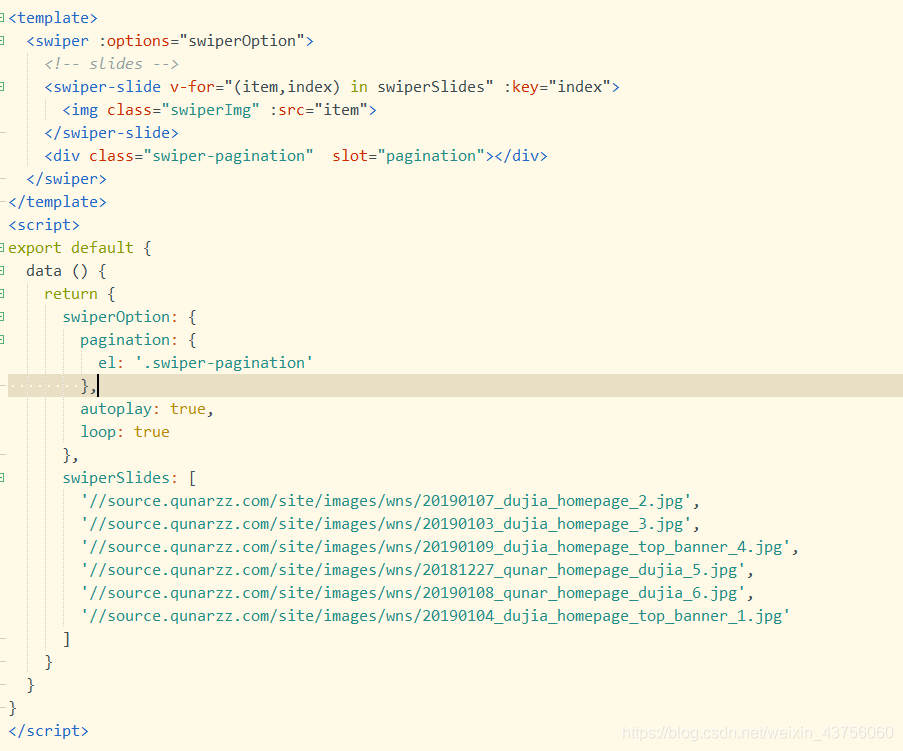Click the <!-- slides --> comment

click(x=112, y=64)
